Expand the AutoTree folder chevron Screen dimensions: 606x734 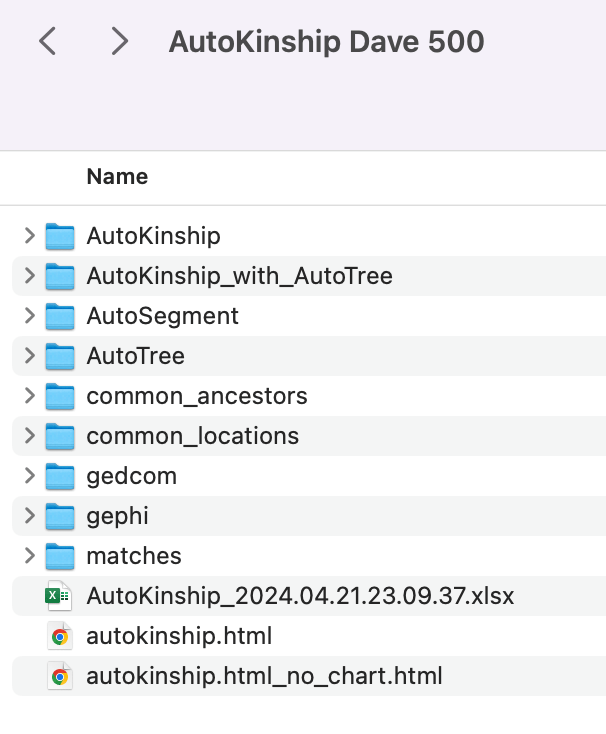29,356
